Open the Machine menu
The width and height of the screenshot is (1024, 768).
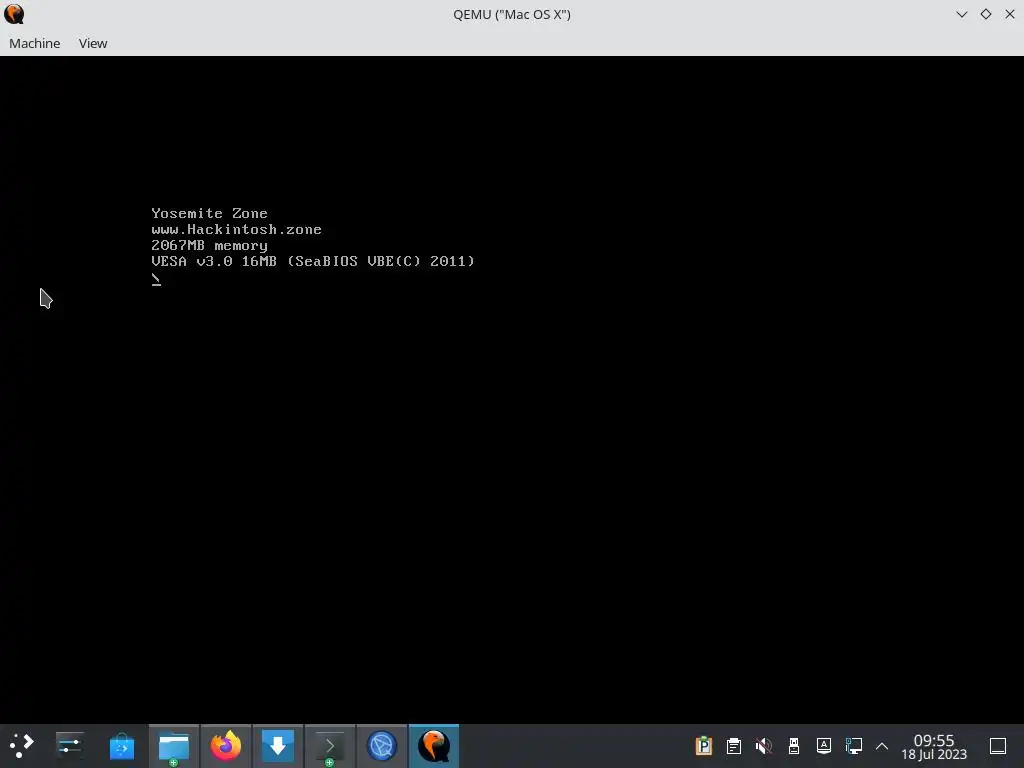35,43
